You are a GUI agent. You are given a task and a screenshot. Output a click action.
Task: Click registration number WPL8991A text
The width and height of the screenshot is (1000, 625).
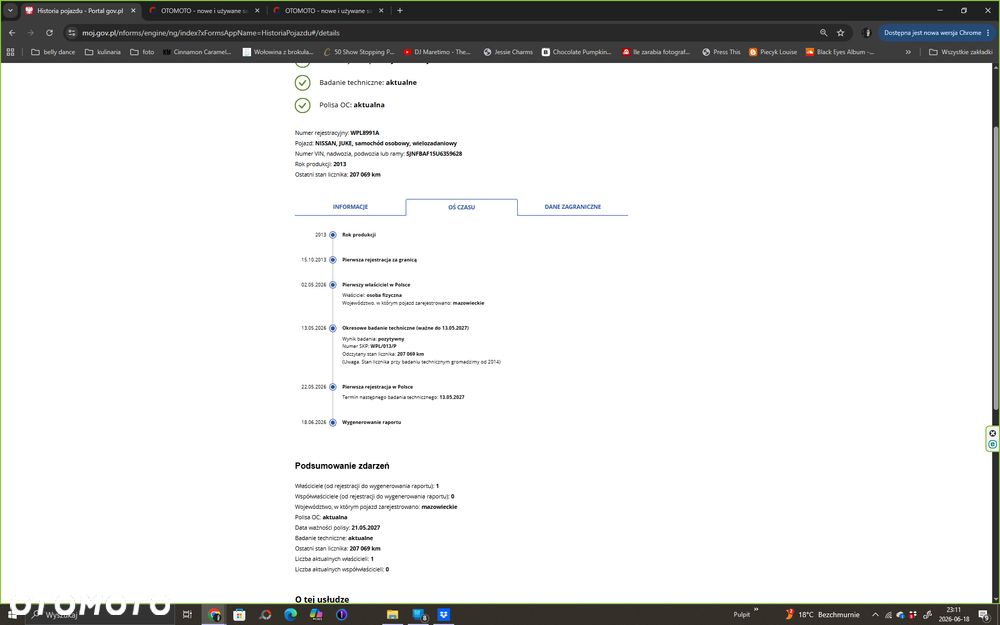coord(364,133)
